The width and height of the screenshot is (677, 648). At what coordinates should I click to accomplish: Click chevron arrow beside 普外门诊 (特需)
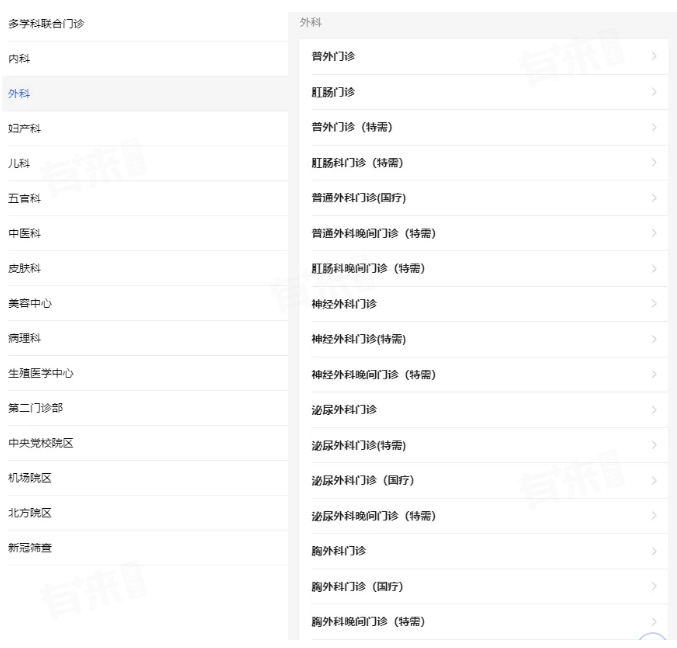pyautogui.click(x=653, y=127)
